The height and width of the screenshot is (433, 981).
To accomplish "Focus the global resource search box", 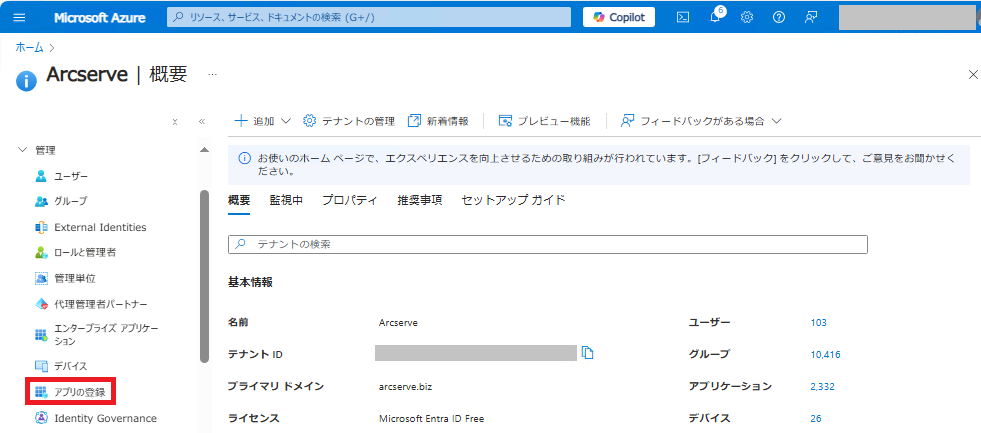I will point(369,17).
